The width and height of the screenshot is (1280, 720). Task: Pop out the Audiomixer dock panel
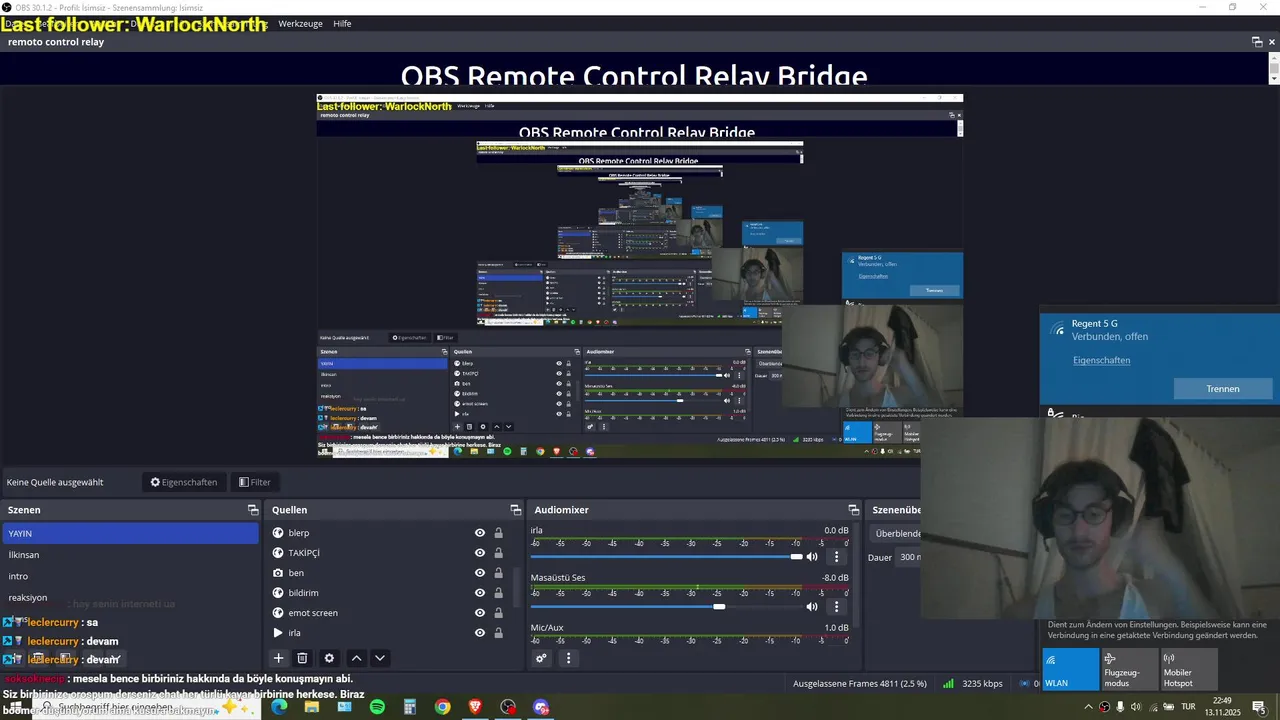coord(853,510)
